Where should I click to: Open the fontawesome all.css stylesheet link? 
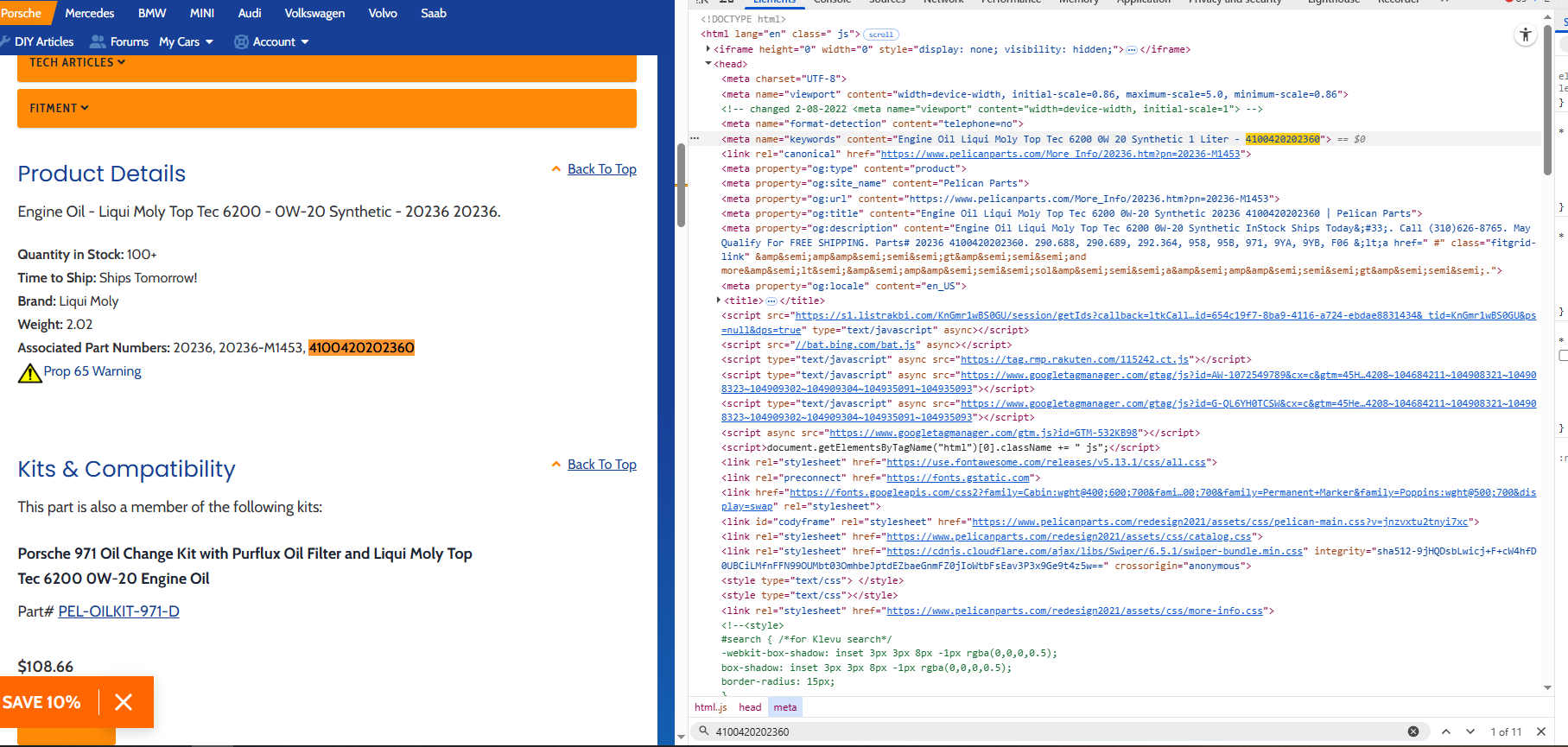click(1046, 463)
